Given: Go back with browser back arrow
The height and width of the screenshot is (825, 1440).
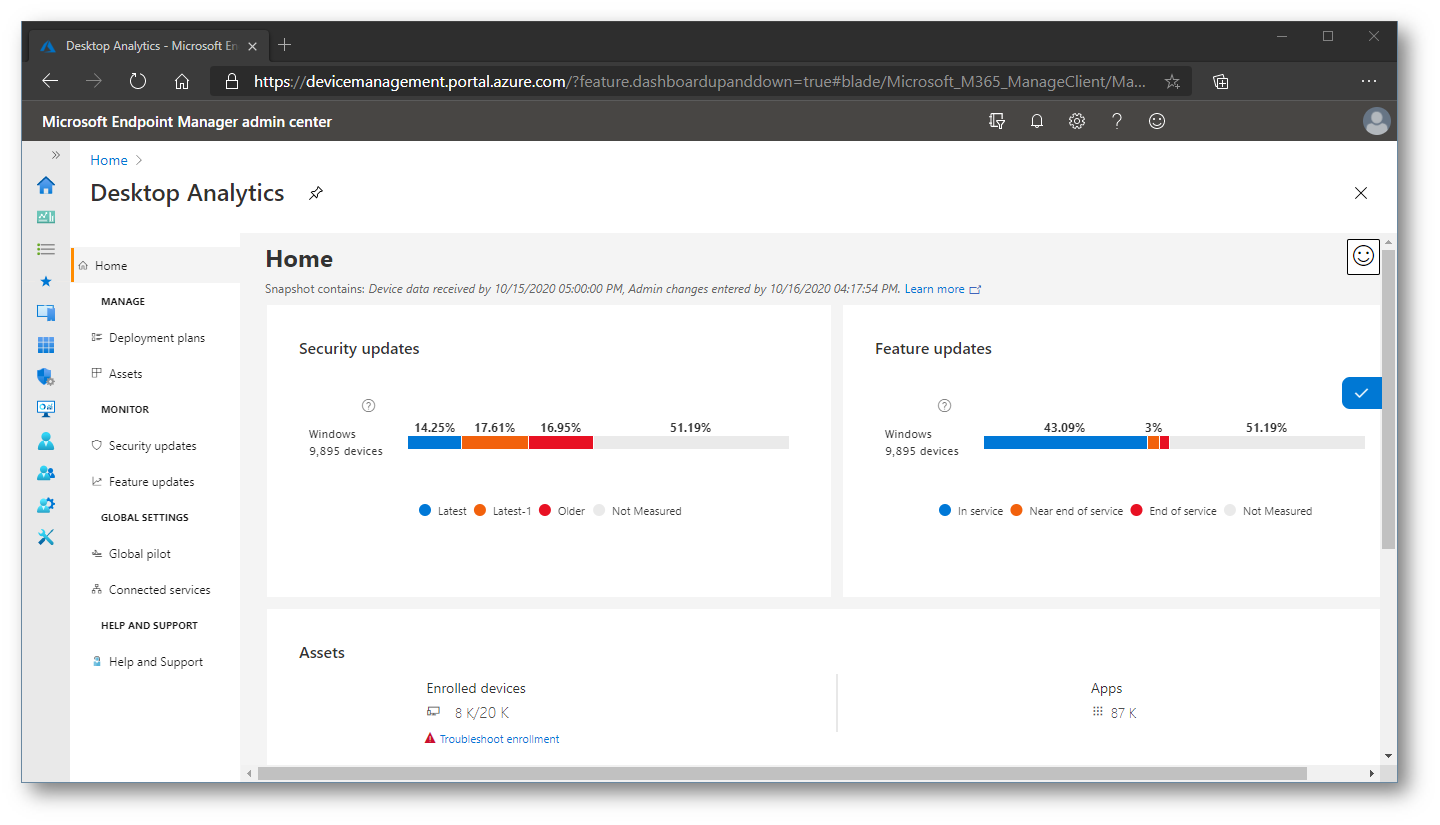Looking at the screenshot, I should [x=50, y=82].
